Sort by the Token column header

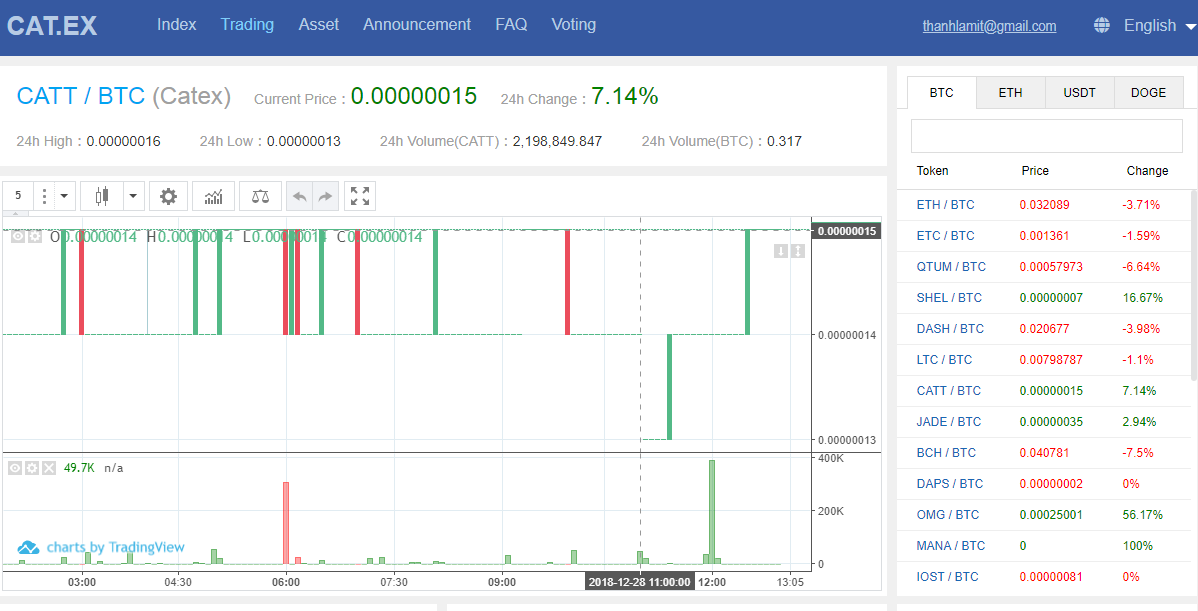[x=932, y=170]
